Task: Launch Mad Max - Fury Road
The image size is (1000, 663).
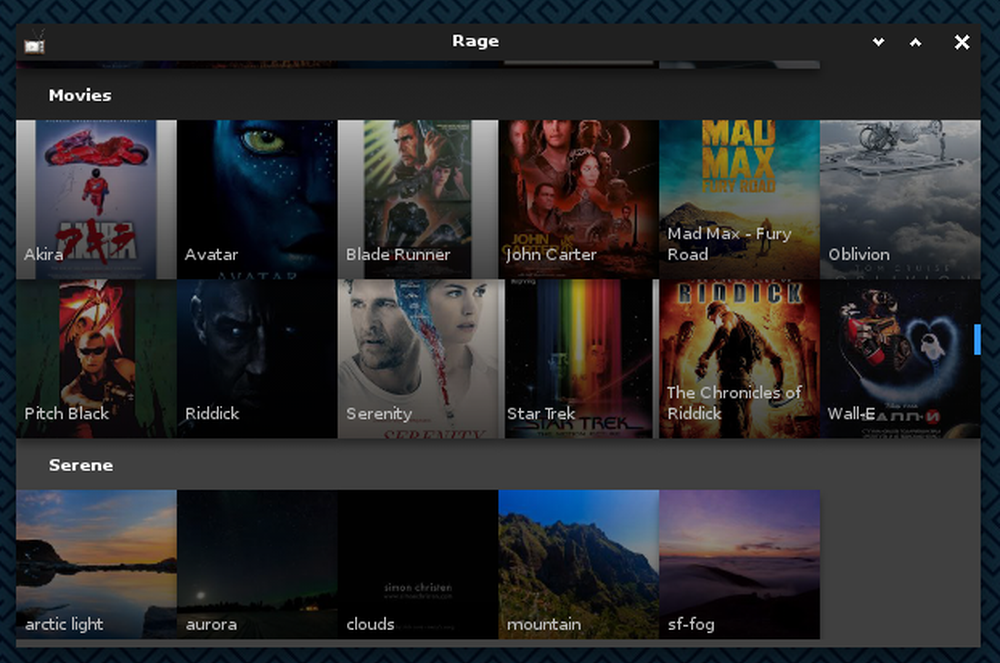Action: click(x=739, y=200)
